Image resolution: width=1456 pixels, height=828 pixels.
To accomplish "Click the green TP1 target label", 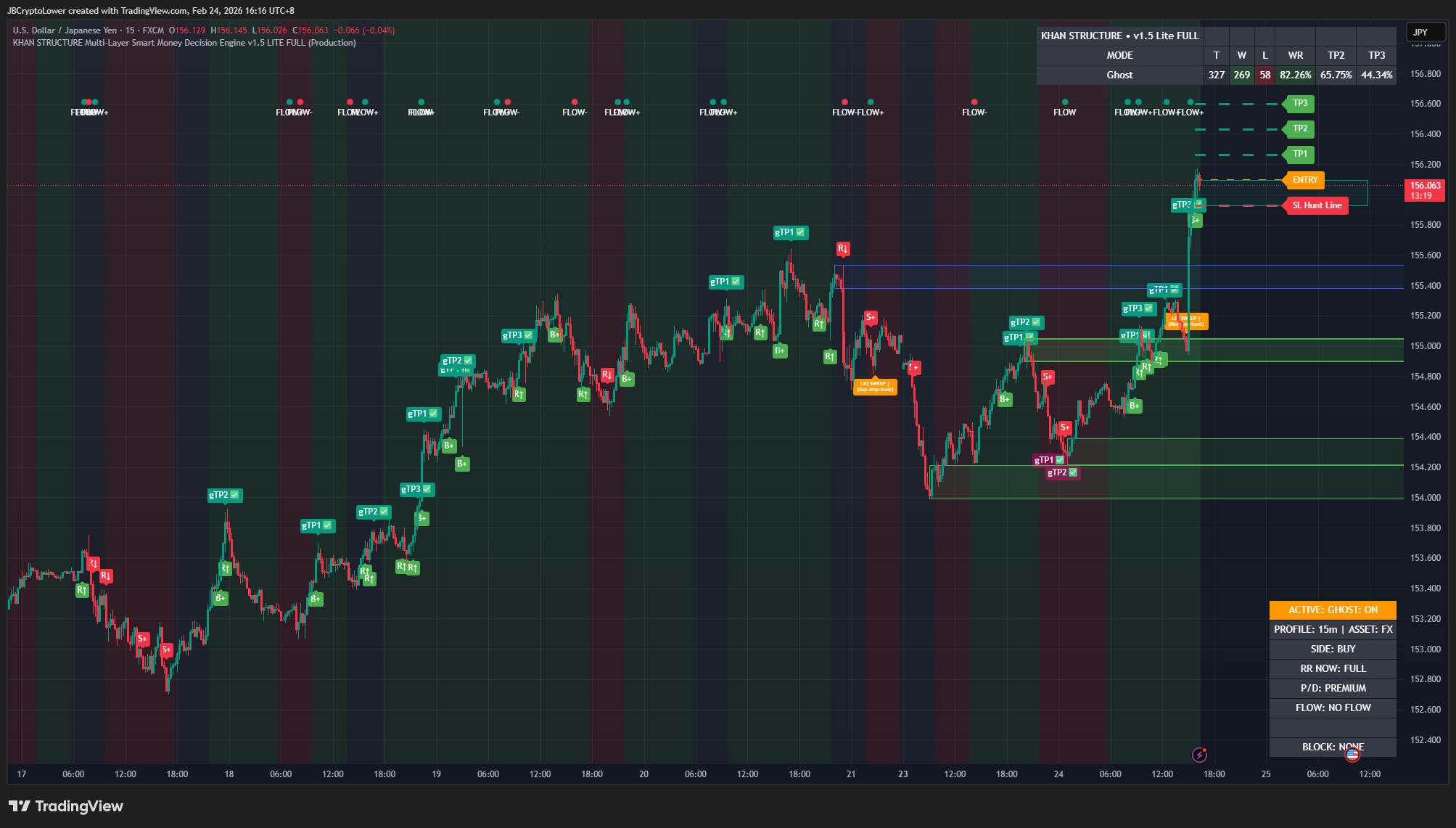I will 1299,154.
